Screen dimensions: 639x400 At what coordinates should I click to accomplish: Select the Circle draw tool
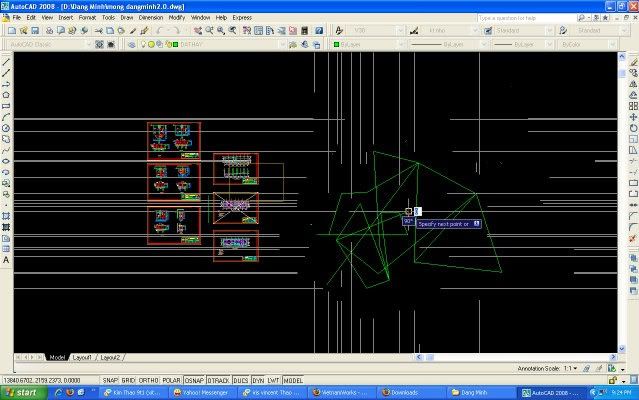(x=6, y=128)
